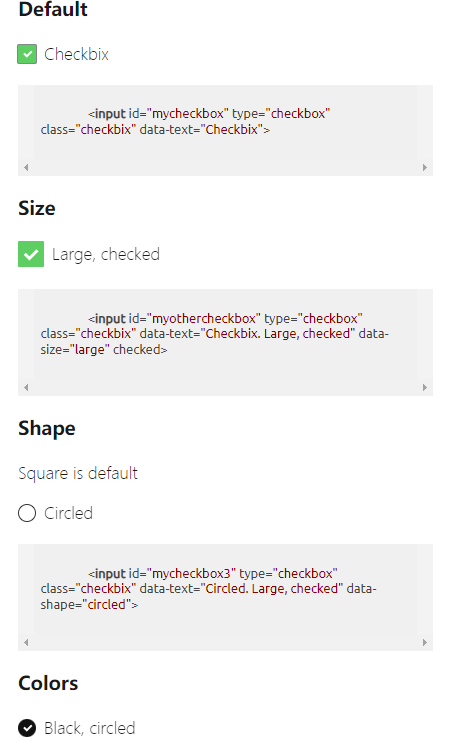449x755 pixels.
Task: Click inside the mycheckbox3 circled code snippet
Action: [x=225, y=589]
